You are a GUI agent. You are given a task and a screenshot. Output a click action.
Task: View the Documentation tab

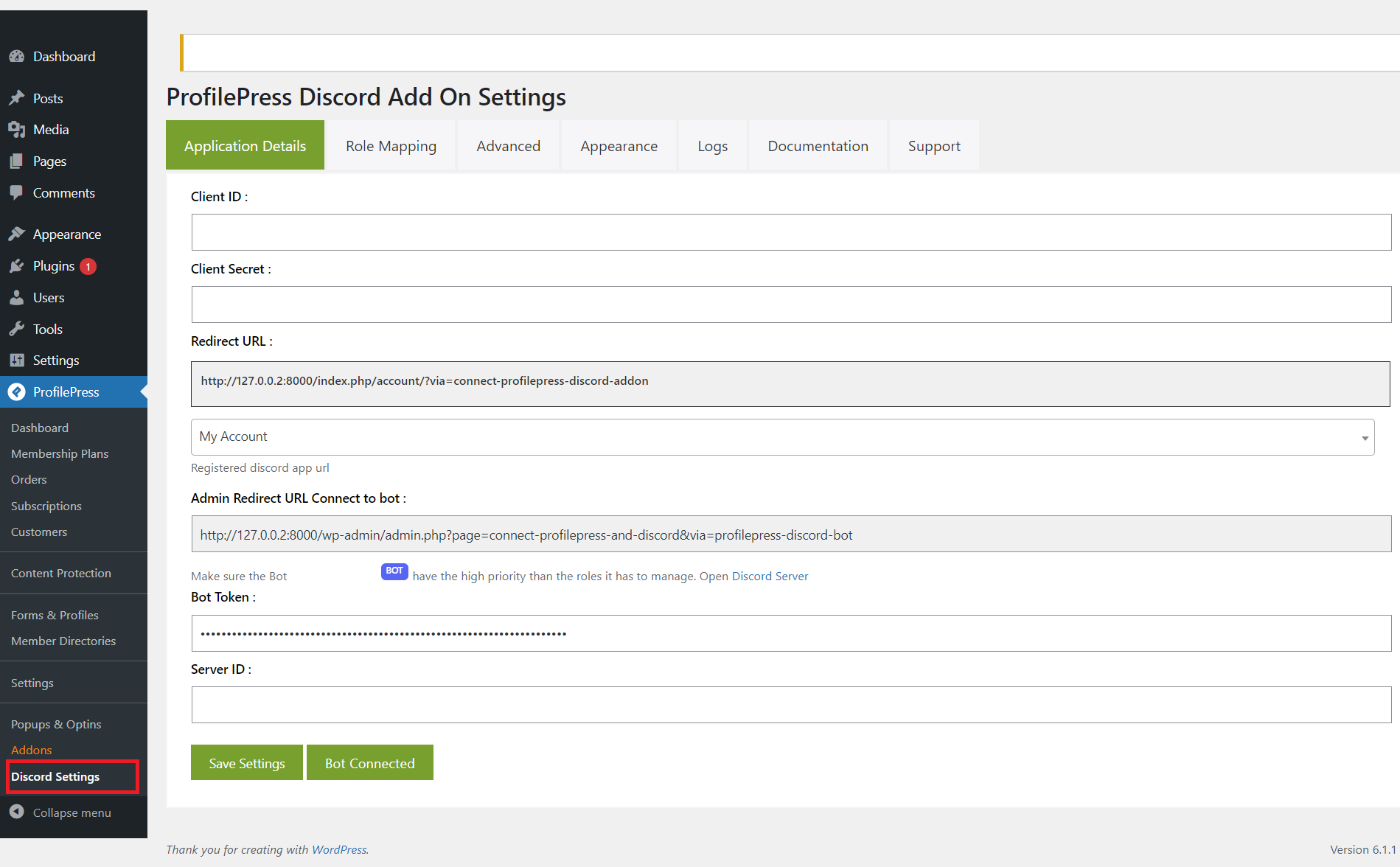[817, 145]
